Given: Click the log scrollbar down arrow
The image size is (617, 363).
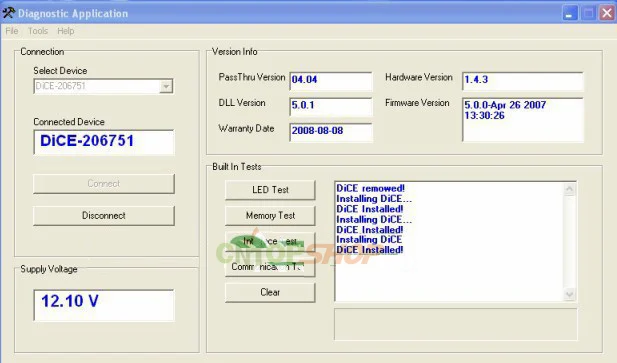Looking at the screenshot, I should click(x=569, y=294).
